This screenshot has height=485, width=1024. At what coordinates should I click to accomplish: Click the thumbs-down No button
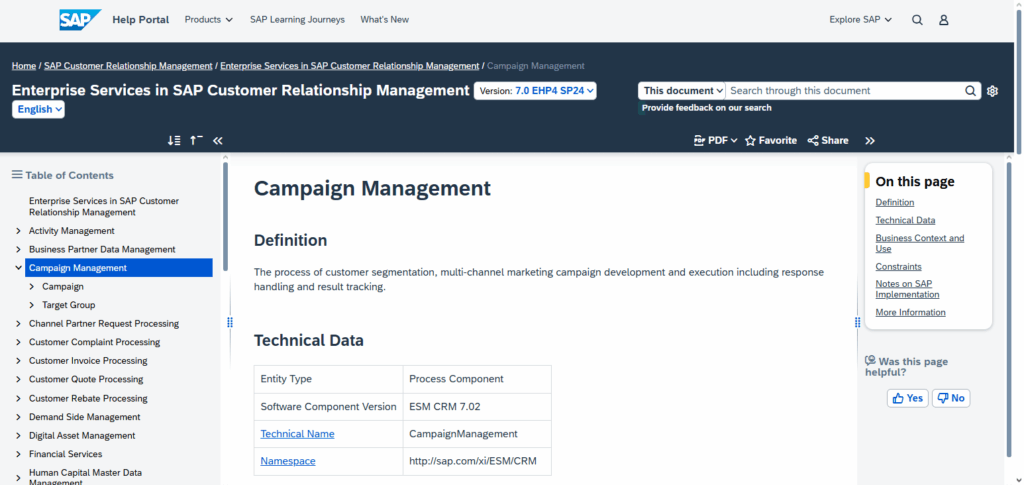[951, 398]
